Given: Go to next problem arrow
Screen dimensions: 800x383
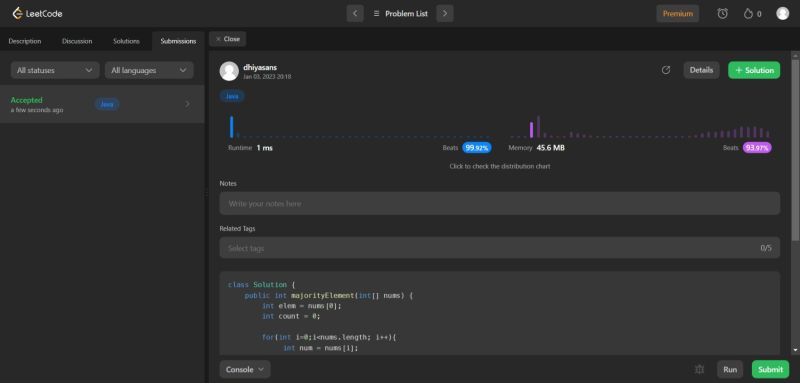Looking at the screenshot, I should [445, 13].
